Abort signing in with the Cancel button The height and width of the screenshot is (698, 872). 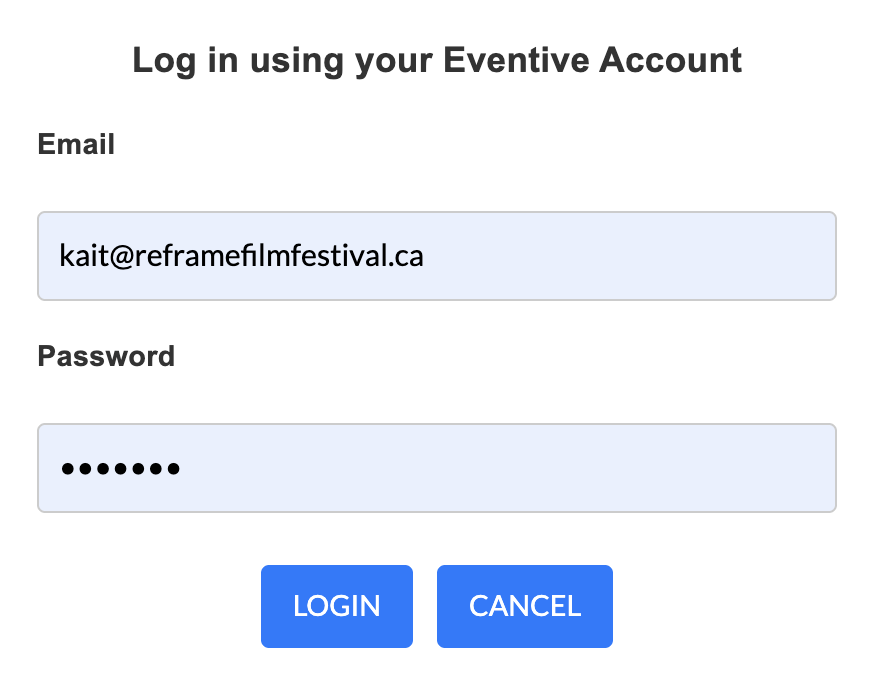click(x=524, y=606)
